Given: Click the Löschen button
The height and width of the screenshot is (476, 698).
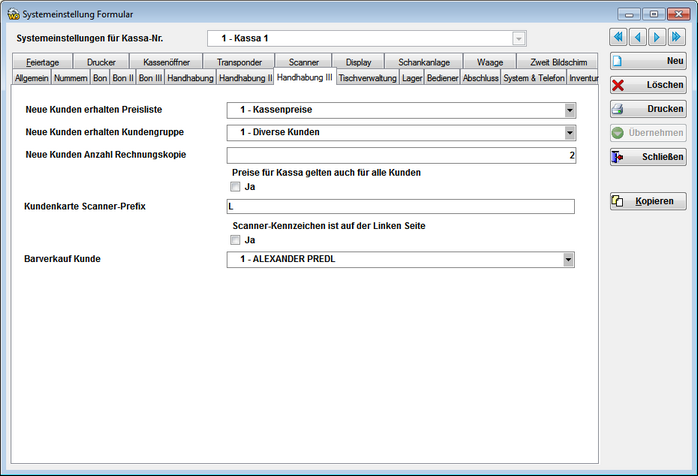Looking at the screenshot, I should pyautogui.click(x=648, y=85).
